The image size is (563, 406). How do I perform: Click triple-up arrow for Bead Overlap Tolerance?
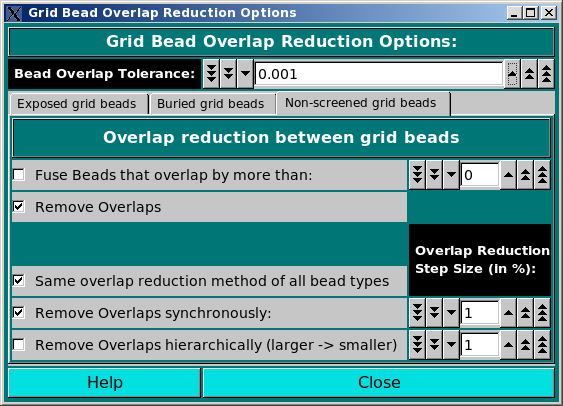[546, 74]
